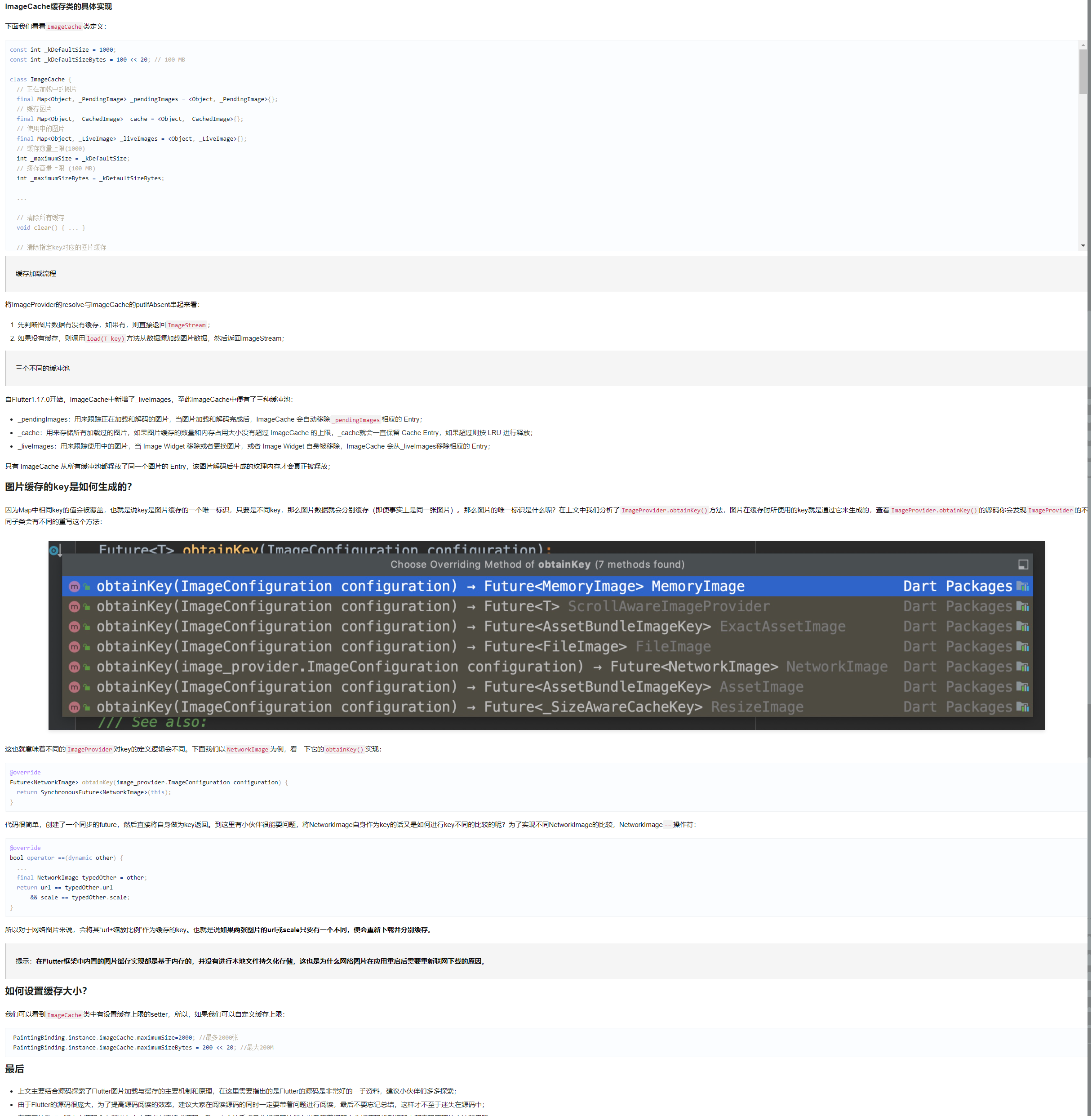
Task: Click the code line 'void clear() { ... }'
Action: 51,228
